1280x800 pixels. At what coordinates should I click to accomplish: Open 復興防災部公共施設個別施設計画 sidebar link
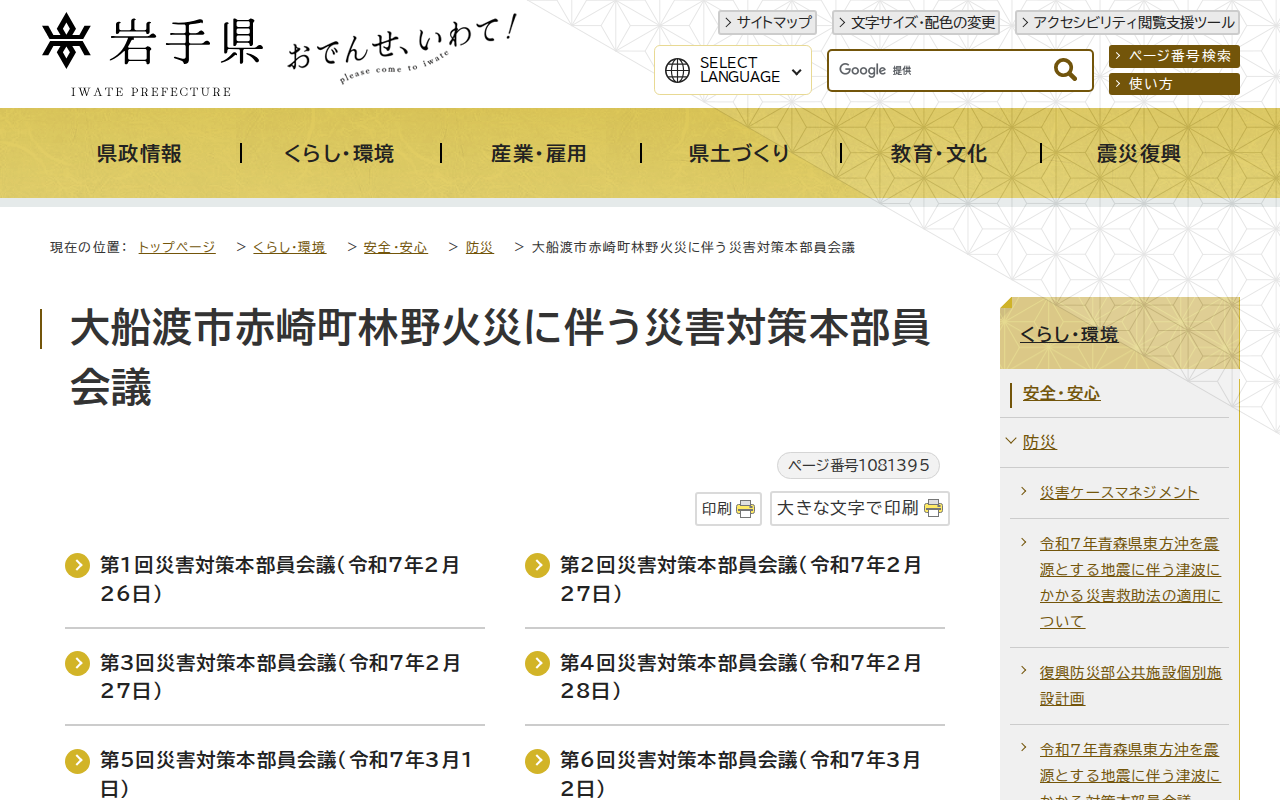click(1131, 685)
